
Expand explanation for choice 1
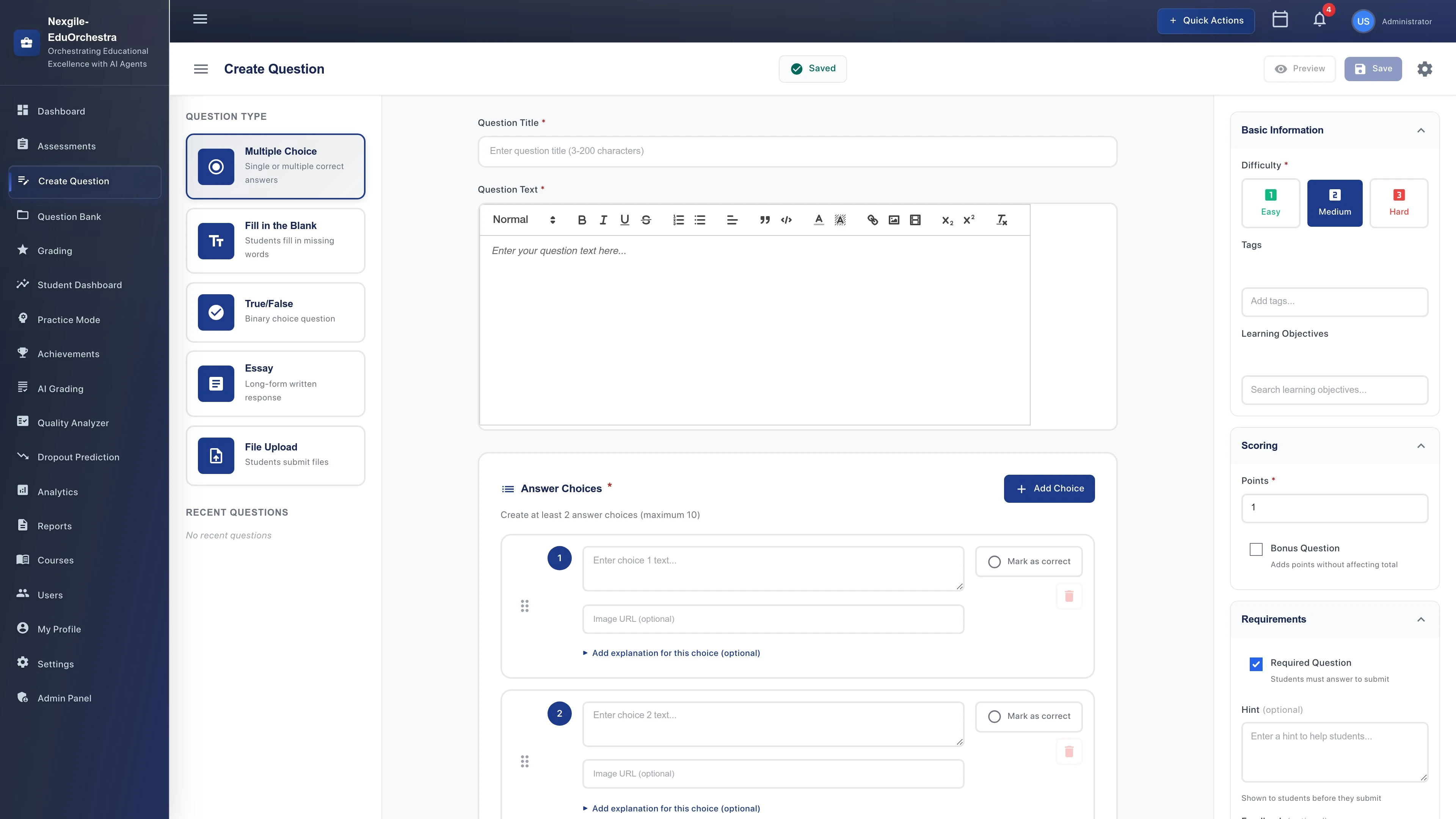click(672, 653)
